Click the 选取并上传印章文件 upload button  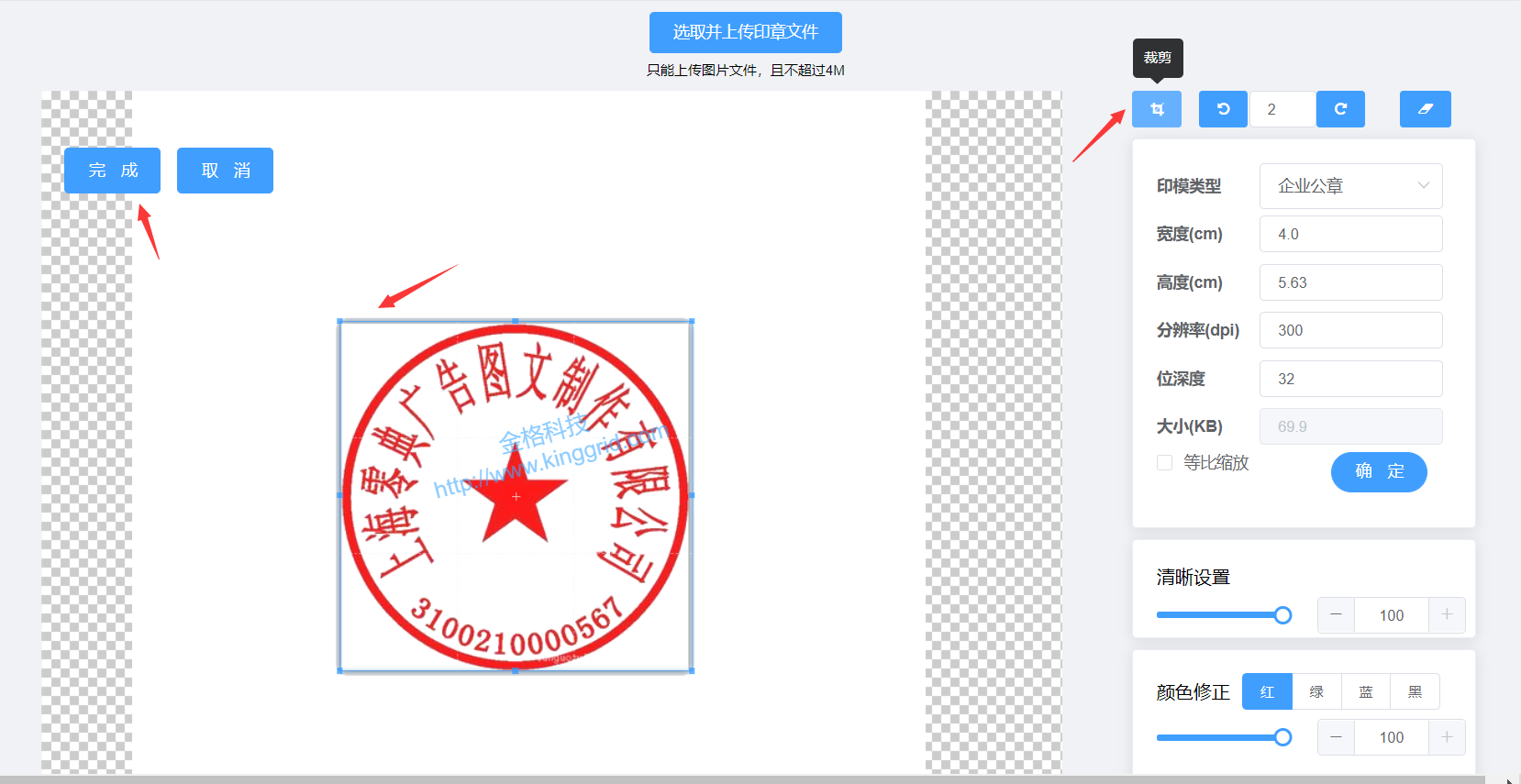745,32
